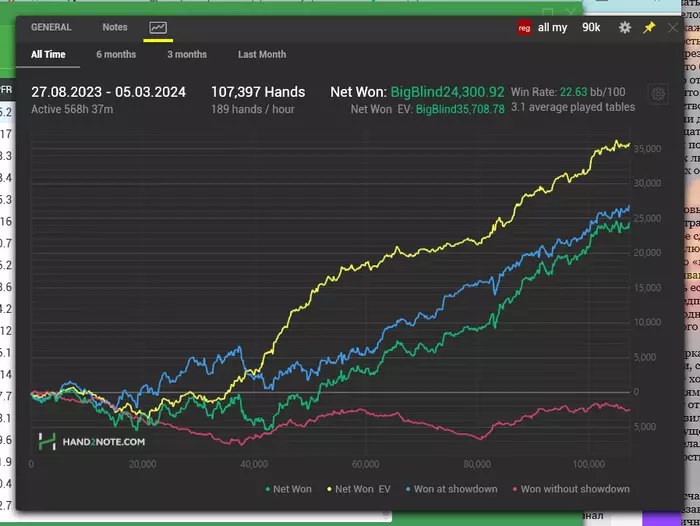Click the HAND2NOTE.COM logo link
The width and height of the screenshot is (700, 526).
point(92,442)
